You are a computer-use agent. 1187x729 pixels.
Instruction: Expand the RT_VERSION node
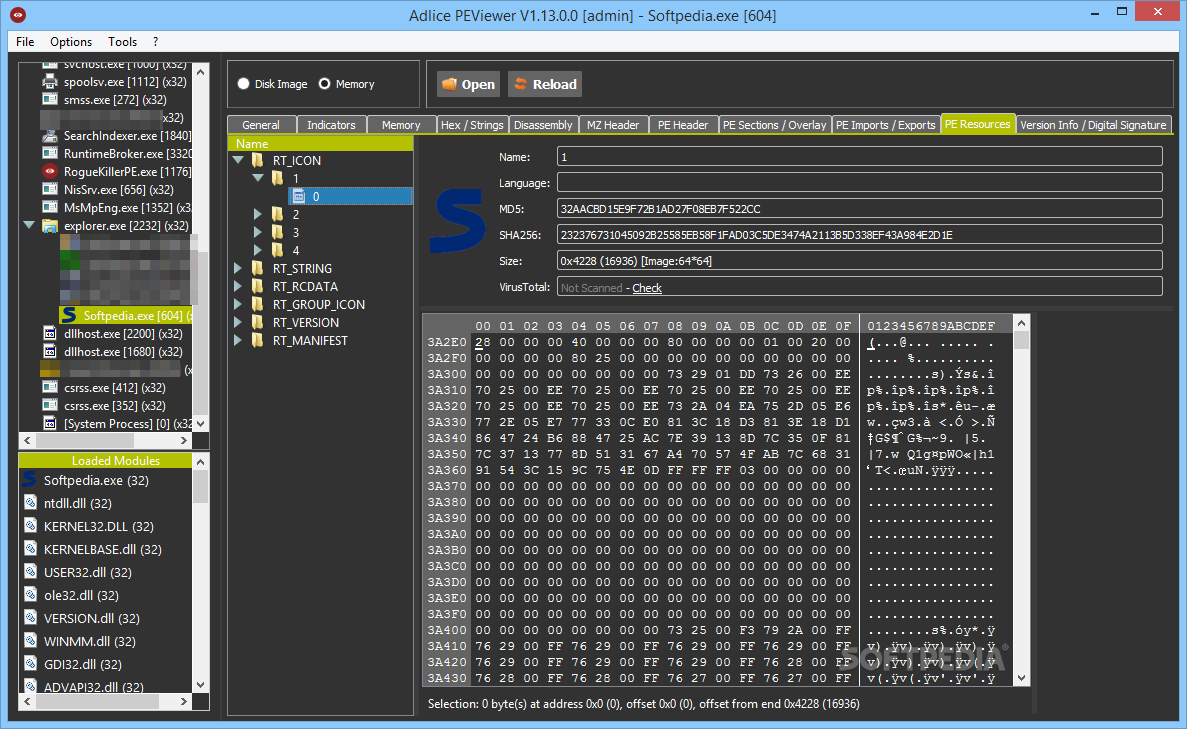click(x=238, y=322)
